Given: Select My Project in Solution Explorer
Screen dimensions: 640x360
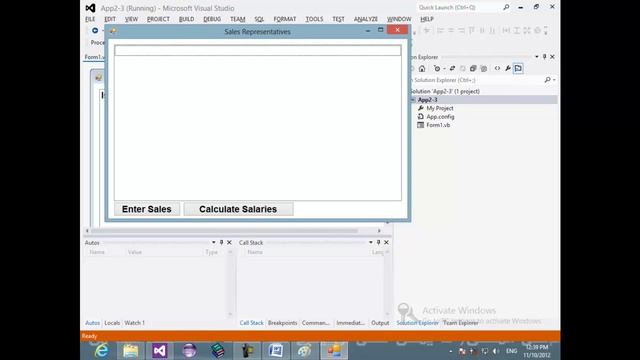Looking at the screenshot, I should click(x=440, y=108).
